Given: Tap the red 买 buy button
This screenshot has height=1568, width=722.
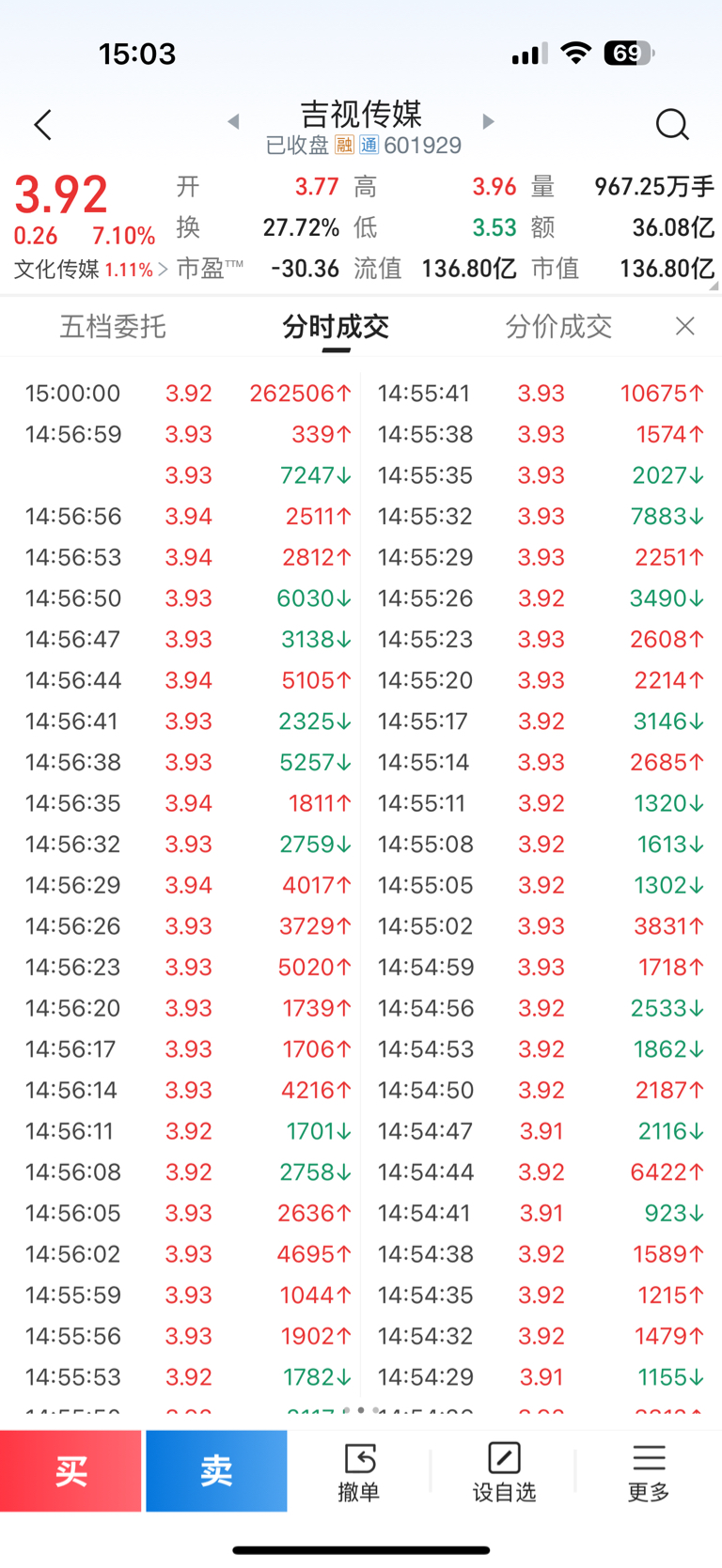Looking at the screenshot, I should [71, 1470].
